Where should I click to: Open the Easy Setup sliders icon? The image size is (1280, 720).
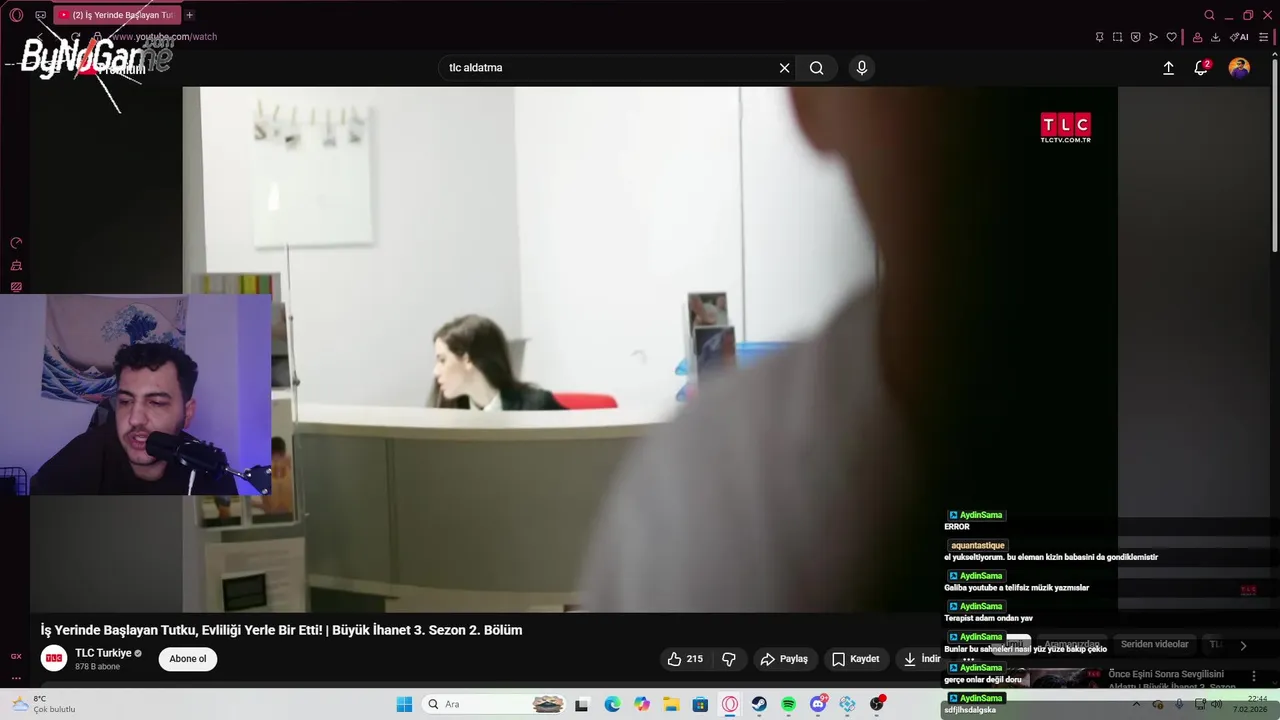(x=1263, y=37)
